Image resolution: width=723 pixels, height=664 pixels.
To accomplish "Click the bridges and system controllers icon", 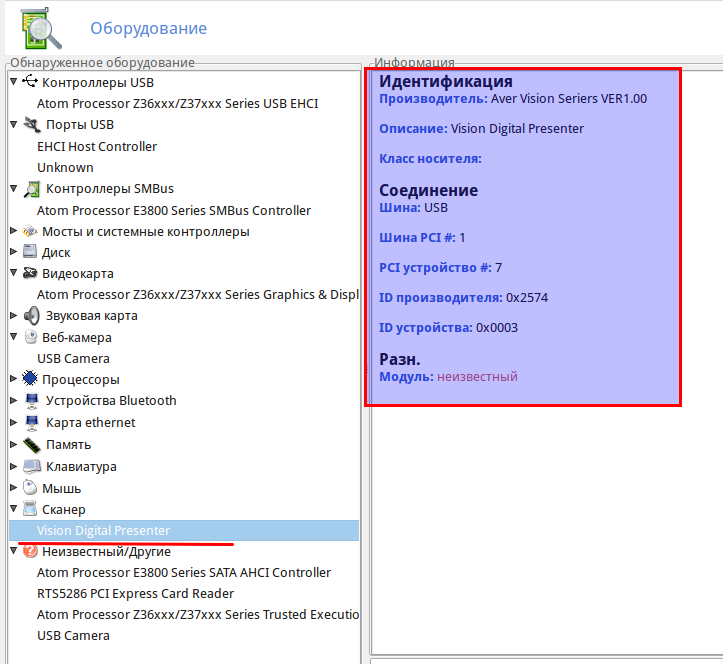I will [x=30, y=231].
